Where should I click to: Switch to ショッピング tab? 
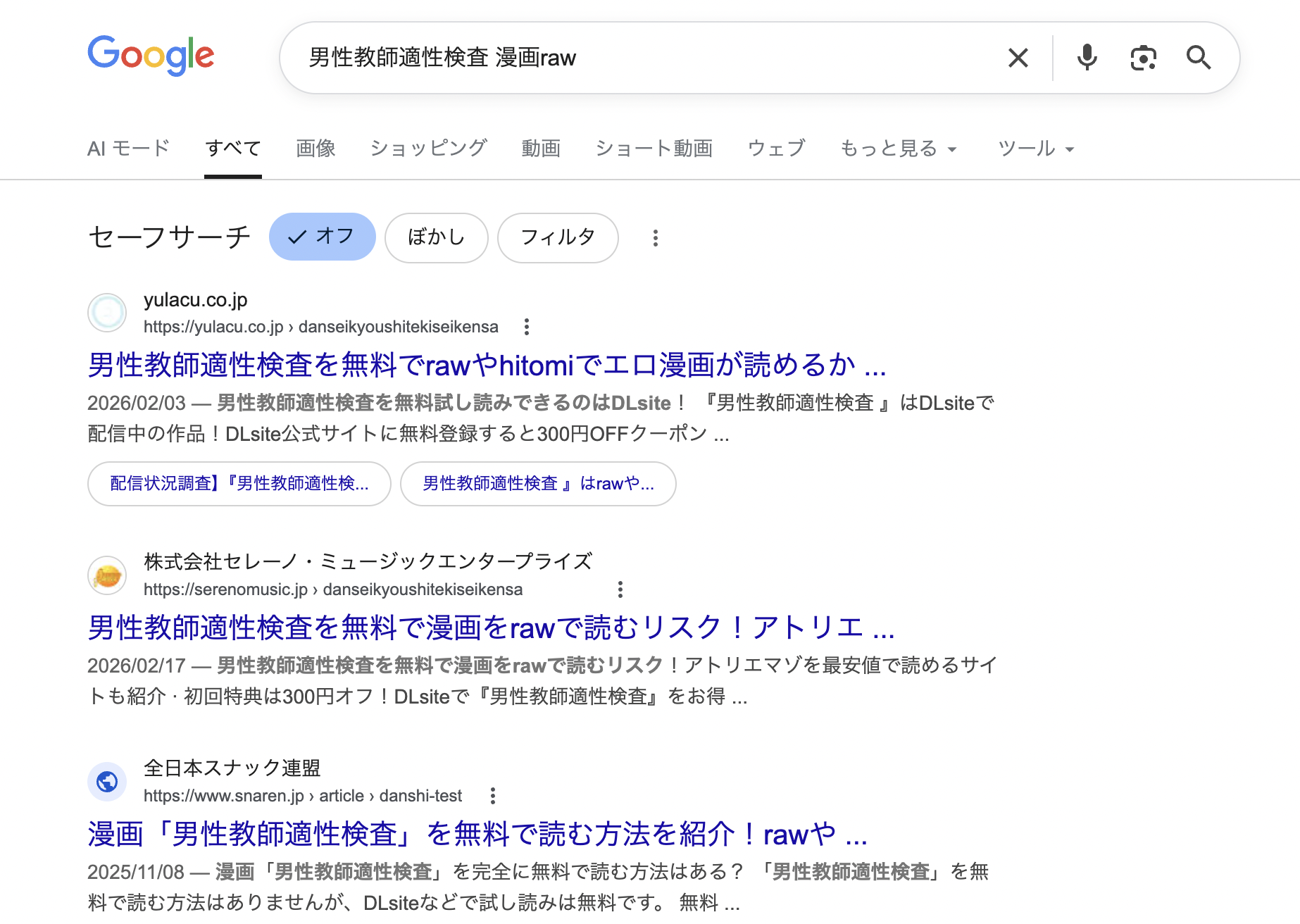tap(428, 149)
